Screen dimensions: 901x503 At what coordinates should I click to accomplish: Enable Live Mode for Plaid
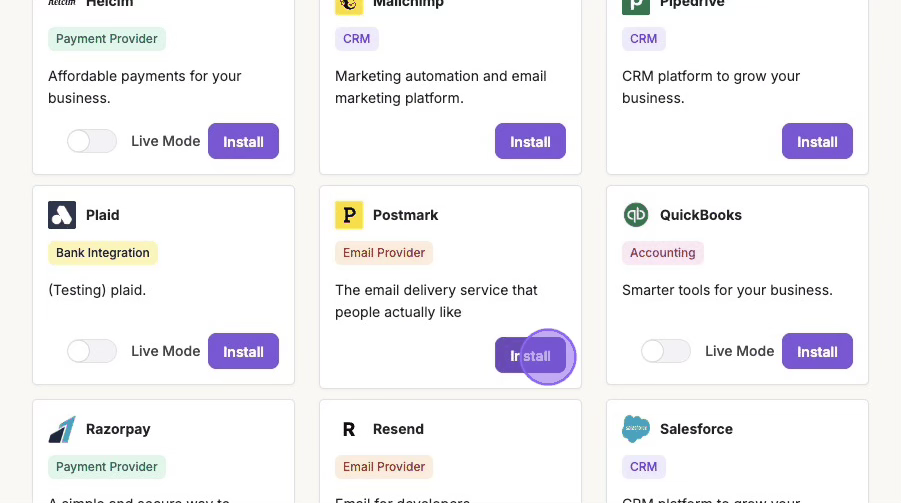(x=92, y=351)
